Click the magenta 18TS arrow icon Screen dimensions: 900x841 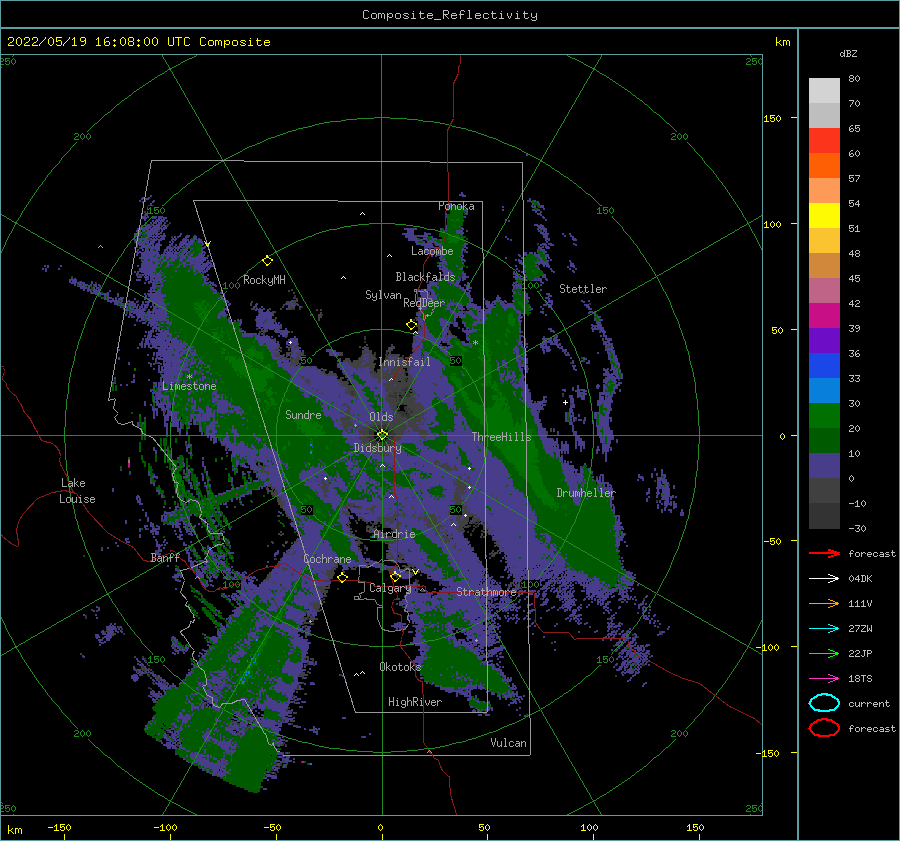(824, 679)
